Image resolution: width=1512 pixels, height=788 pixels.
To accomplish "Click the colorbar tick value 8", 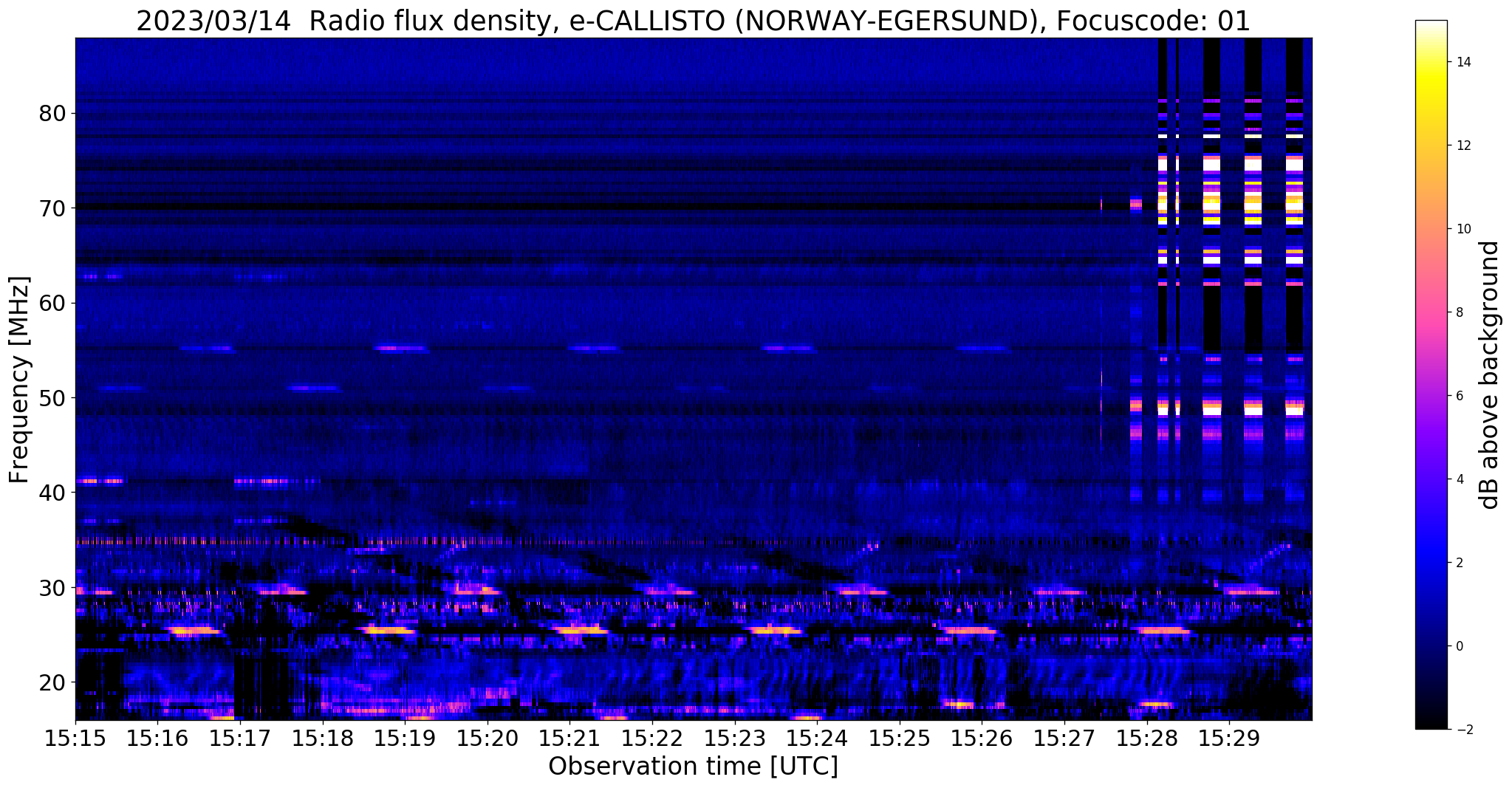I will pos(1460,312).
